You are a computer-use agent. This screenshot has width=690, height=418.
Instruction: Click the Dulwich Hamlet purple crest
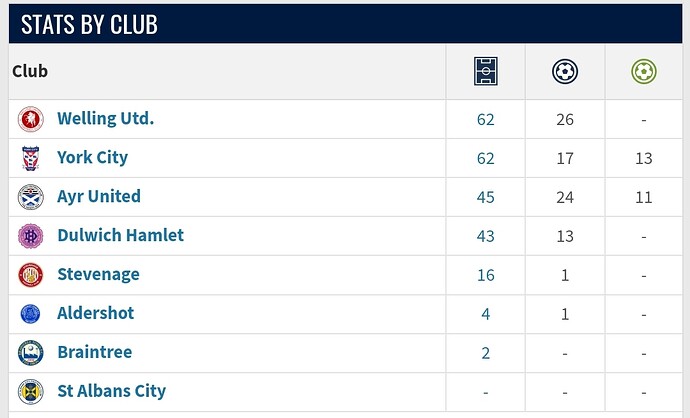tap(31, 236)
